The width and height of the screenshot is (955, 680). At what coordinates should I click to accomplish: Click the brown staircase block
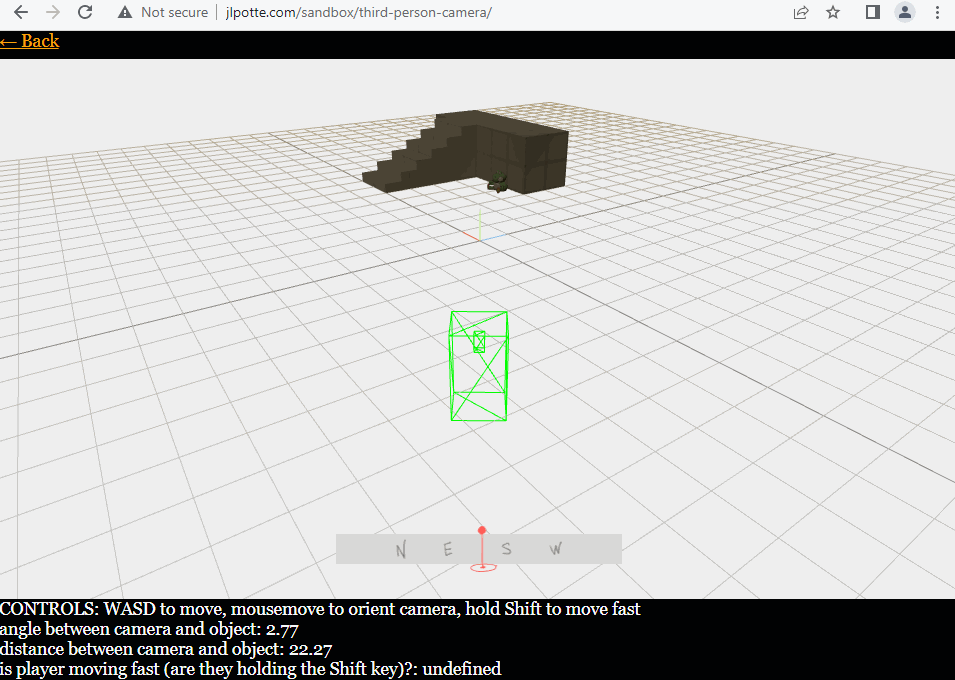tap(466, 151)
